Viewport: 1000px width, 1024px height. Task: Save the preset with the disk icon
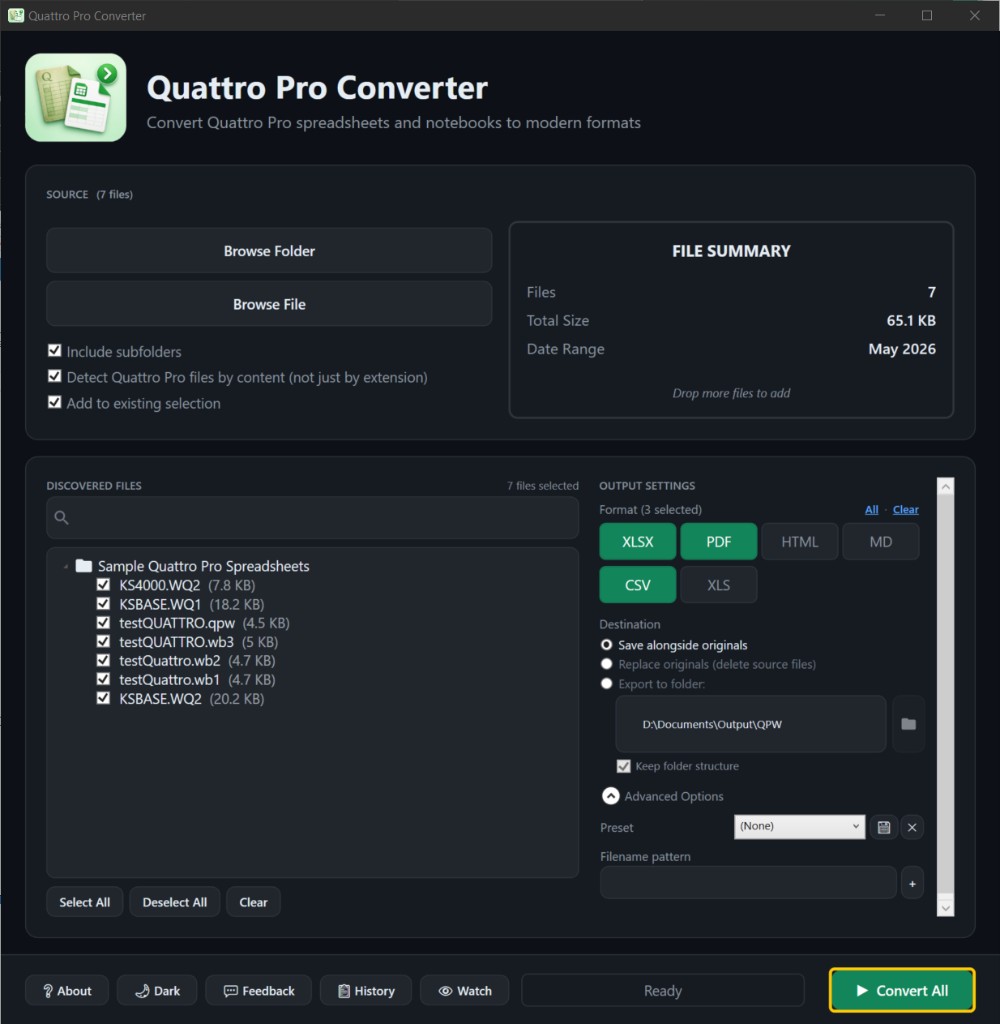(x=884, y=827)
